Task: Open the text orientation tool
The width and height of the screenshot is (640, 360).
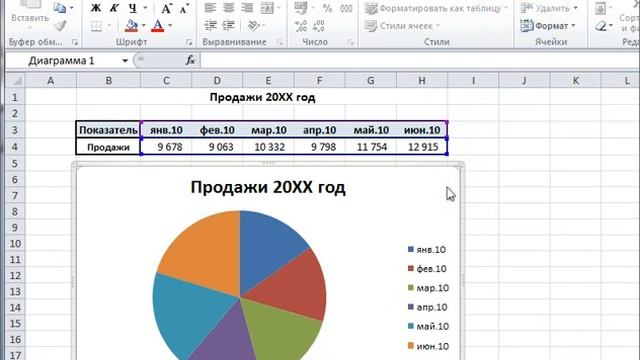Action: click(x=254, y=26)
